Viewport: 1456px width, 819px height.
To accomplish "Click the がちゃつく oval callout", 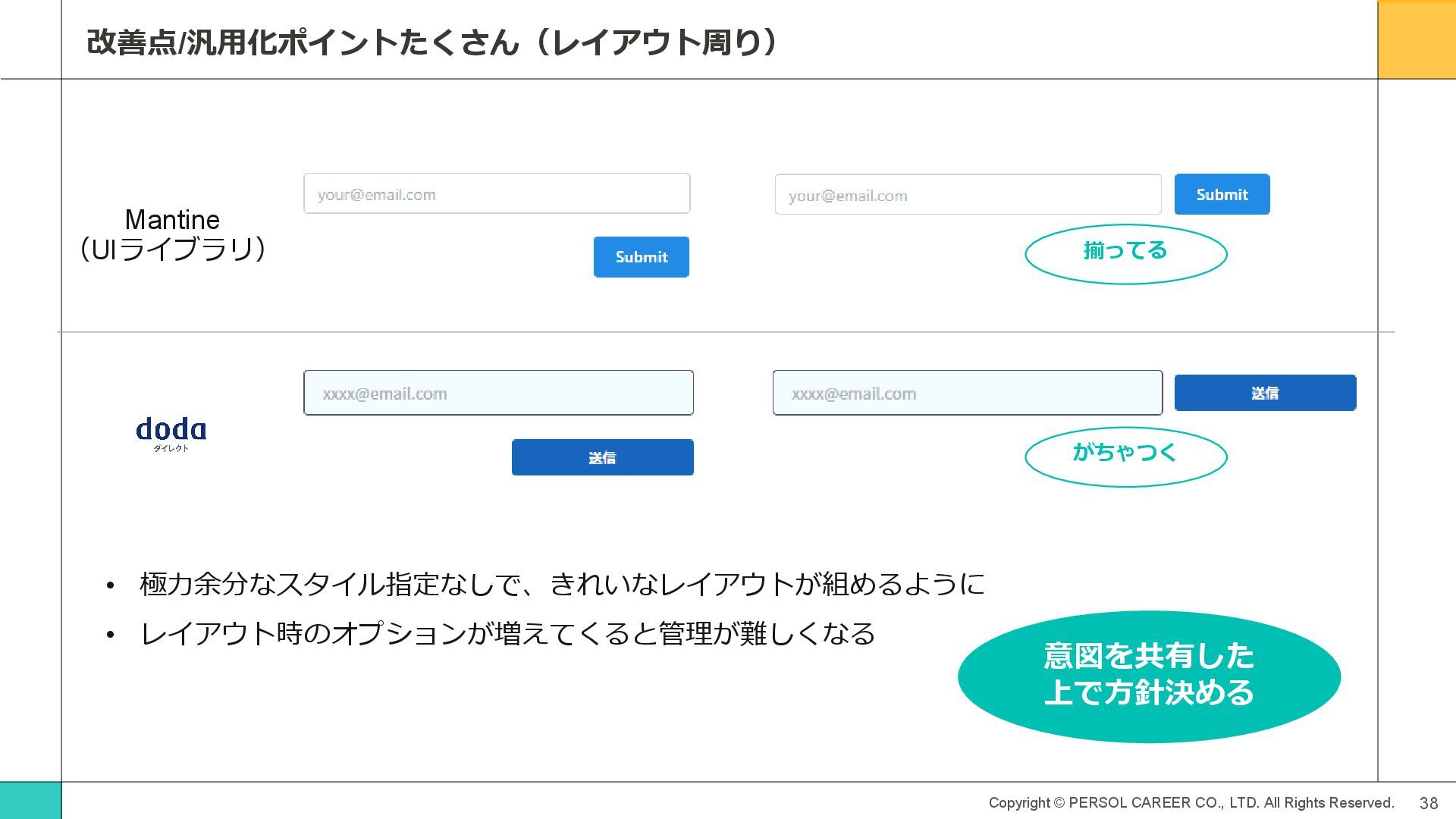I will pos(1126,457).
